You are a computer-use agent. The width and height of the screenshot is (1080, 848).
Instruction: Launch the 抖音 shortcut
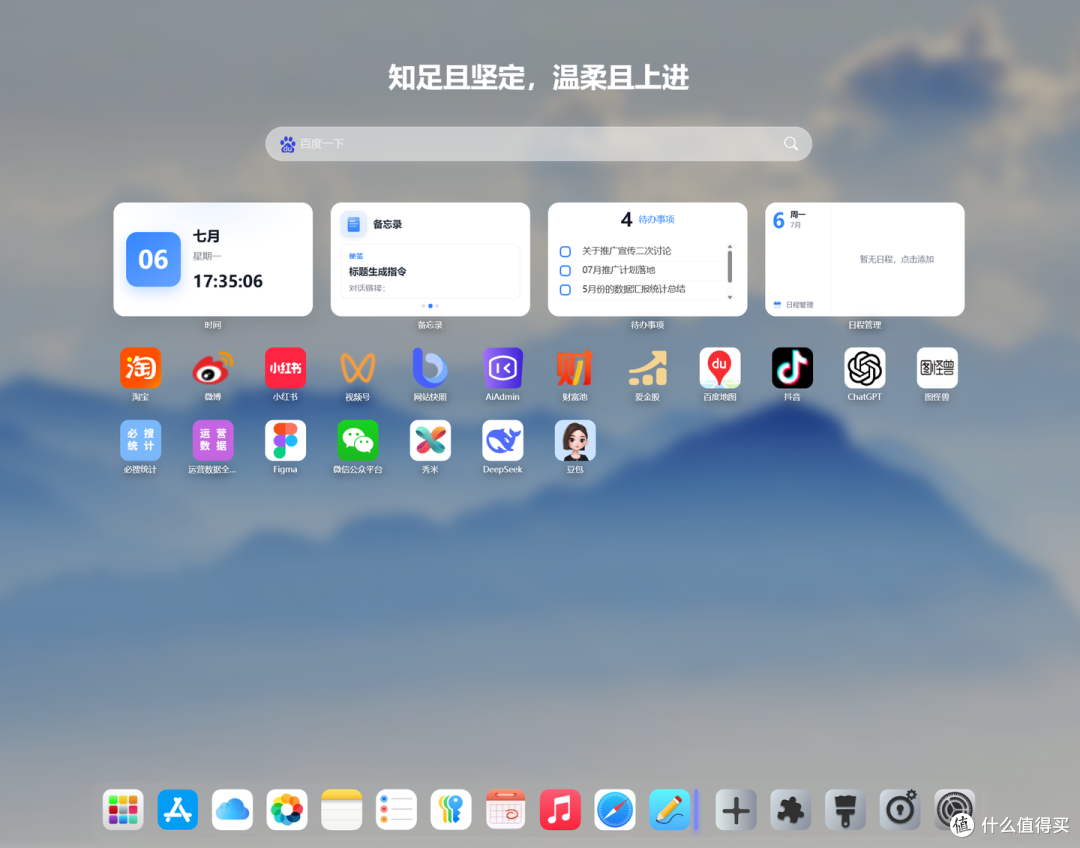tap(792, 368)
